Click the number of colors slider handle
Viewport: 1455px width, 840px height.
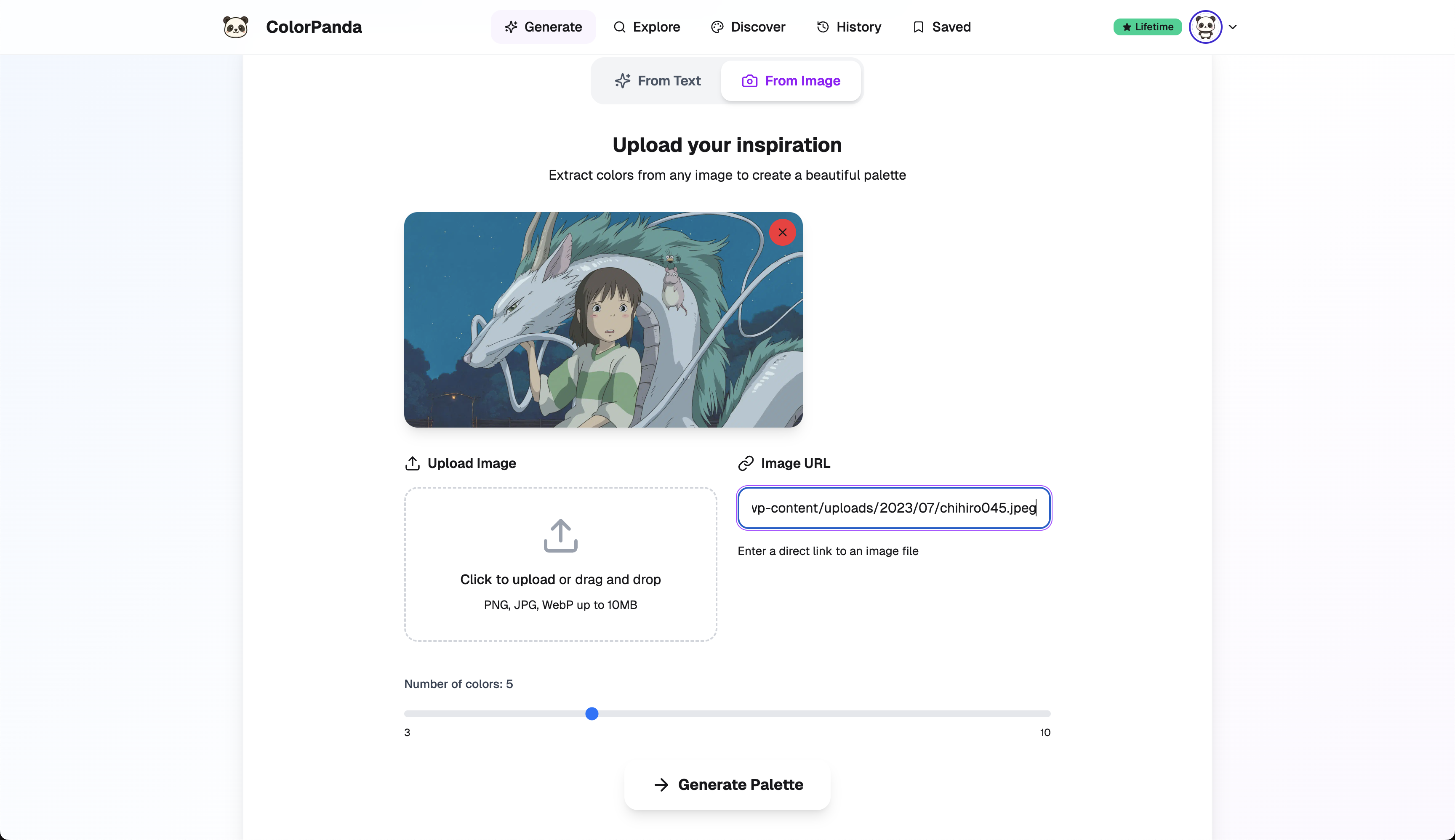(592, 714)
